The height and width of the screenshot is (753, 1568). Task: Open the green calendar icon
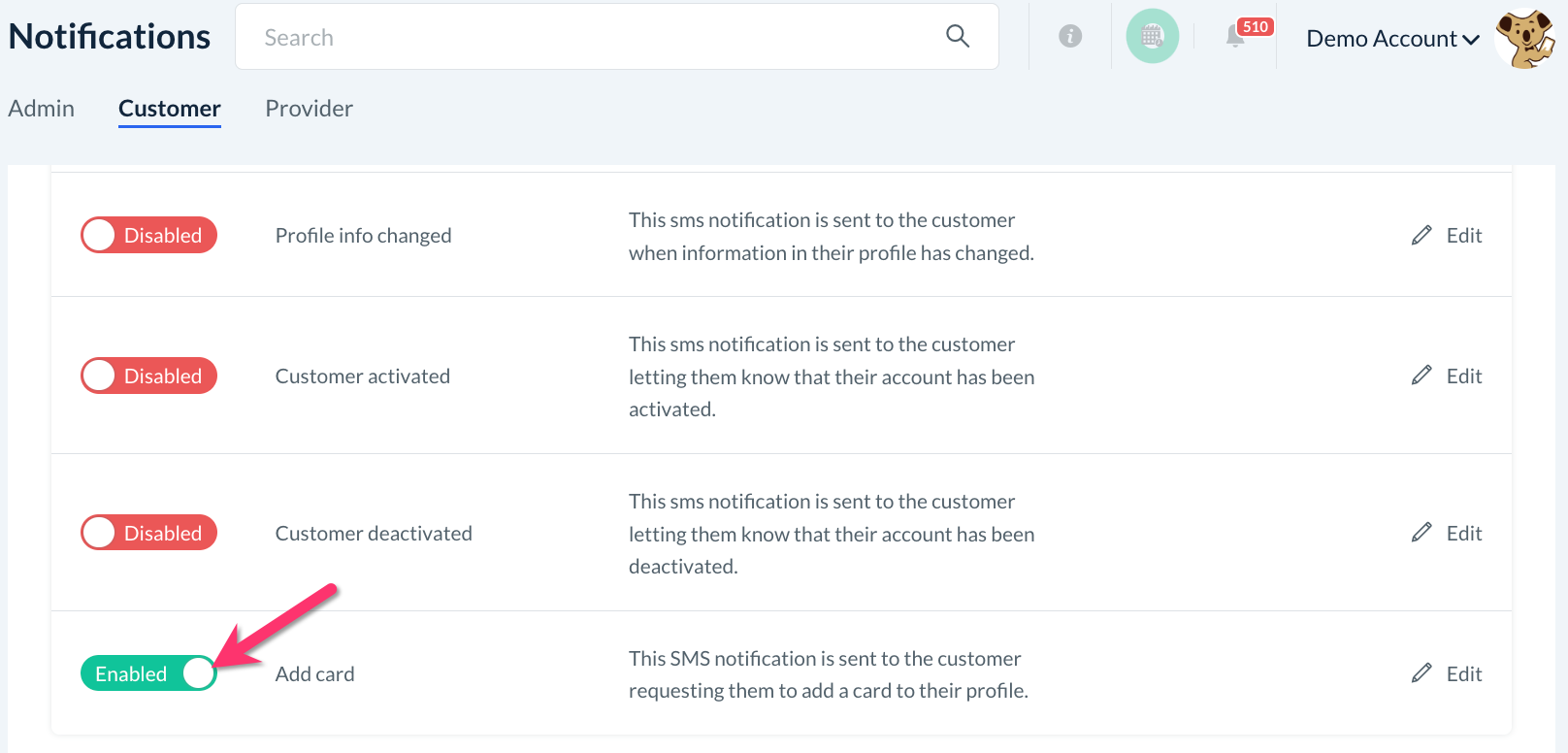tap(1152, 36)
